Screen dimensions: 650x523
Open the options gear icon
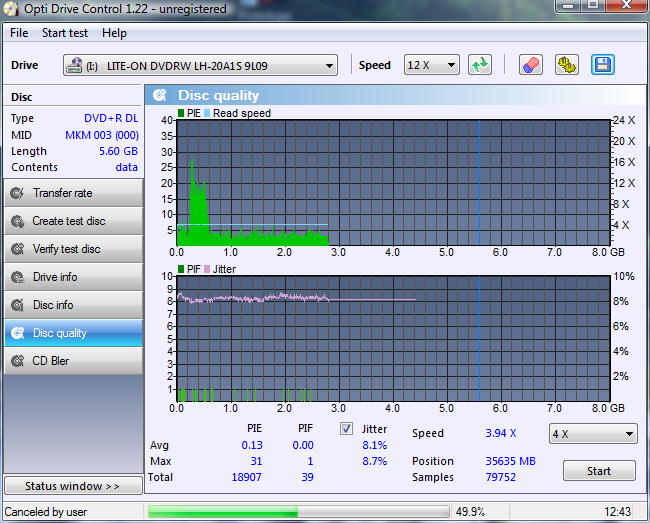(x=567, y=65)
